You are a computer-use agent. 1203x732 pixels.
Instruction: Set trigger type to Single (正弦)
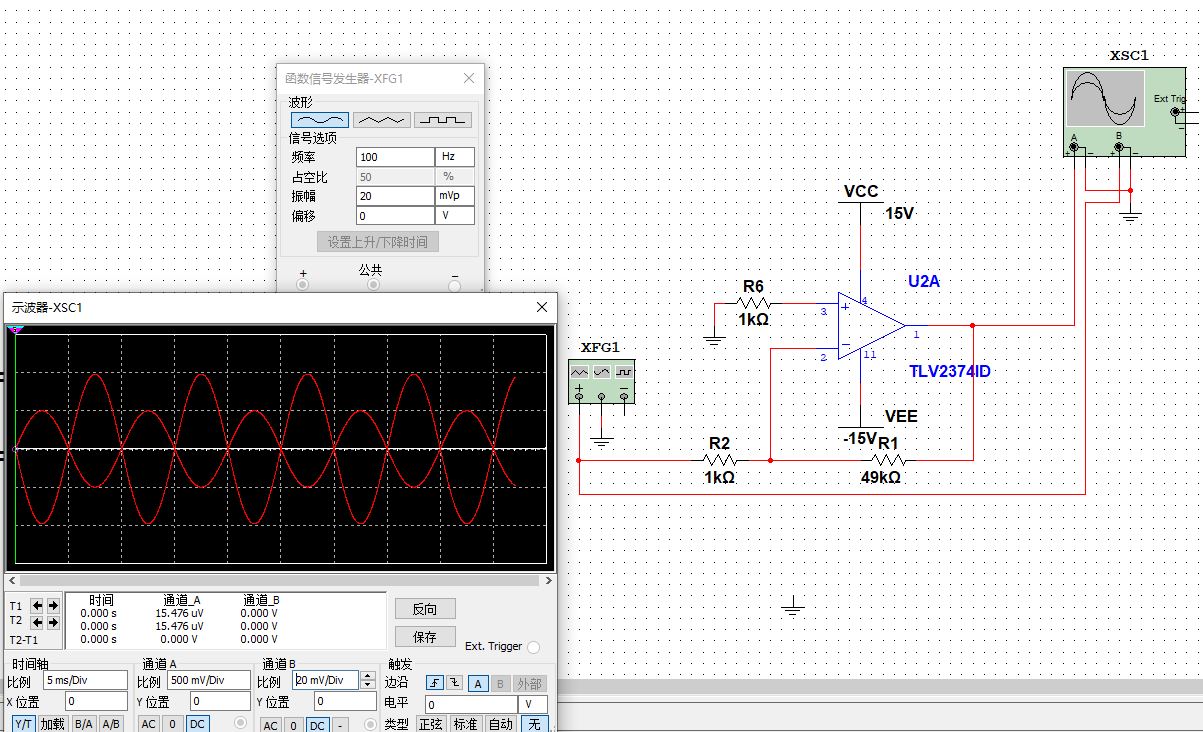pyautogui.click(x=431, y=724)
